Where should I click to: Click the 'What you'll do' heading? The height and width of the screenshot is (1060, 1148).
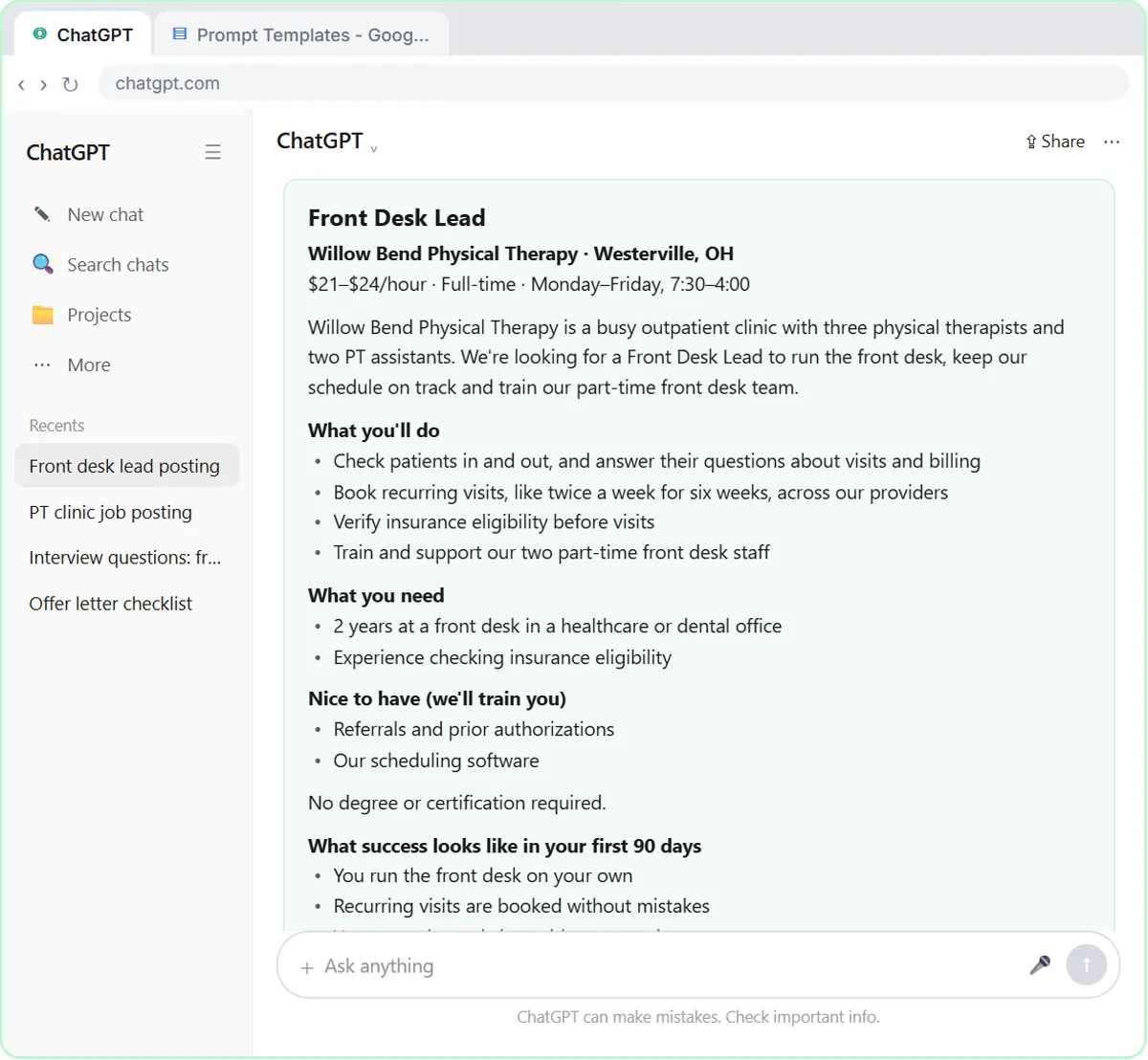coord(374,431)
